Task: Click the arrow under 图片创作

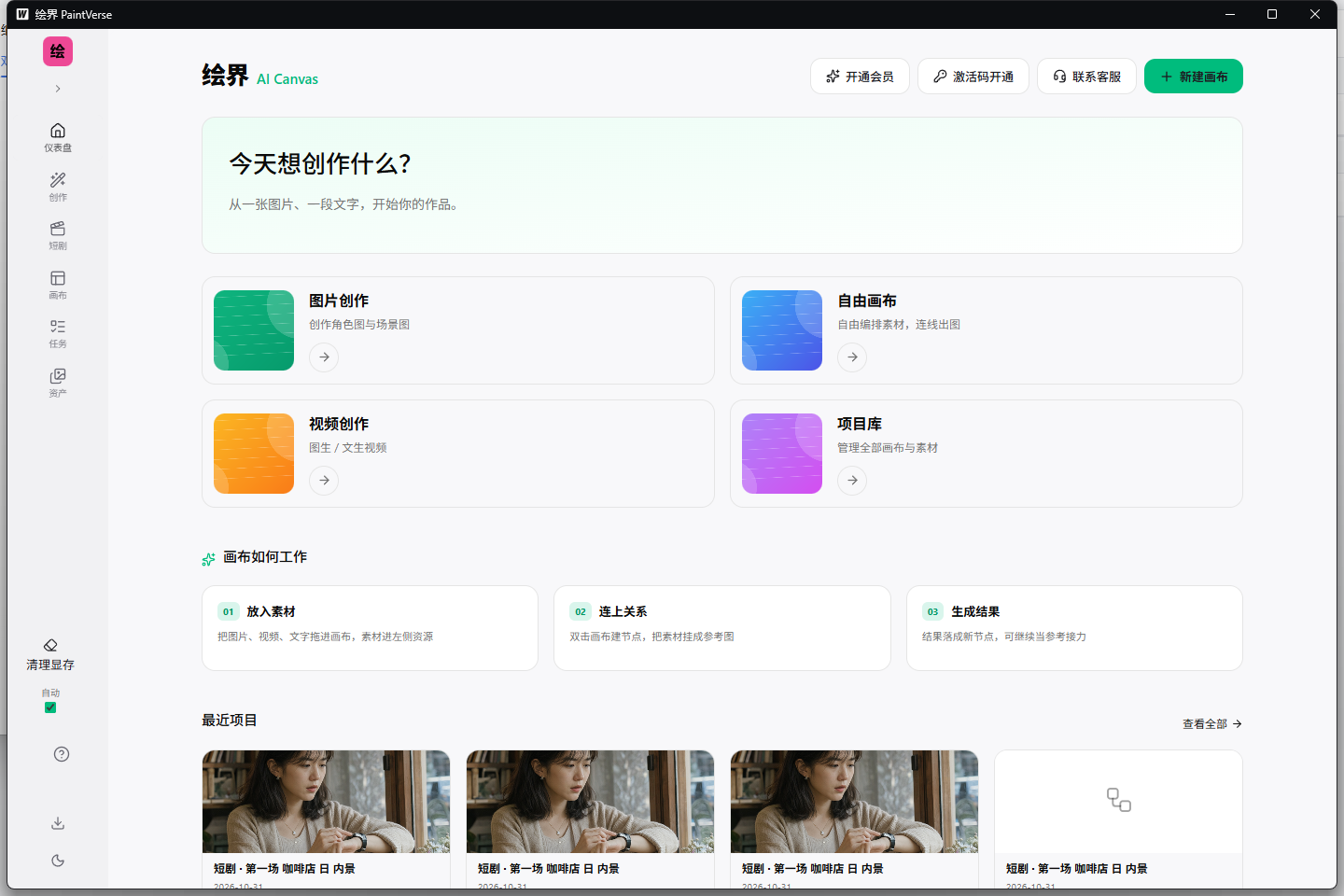Action: [x=324, y=357]
